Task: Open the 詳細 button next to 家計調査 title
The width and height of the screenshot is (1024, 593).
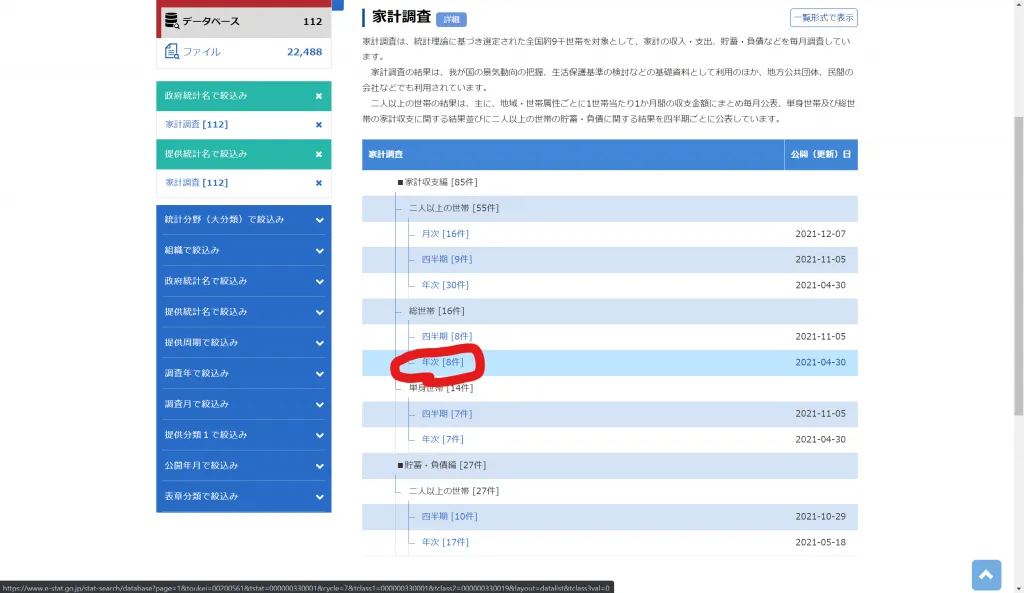Action: click(451, 20)
